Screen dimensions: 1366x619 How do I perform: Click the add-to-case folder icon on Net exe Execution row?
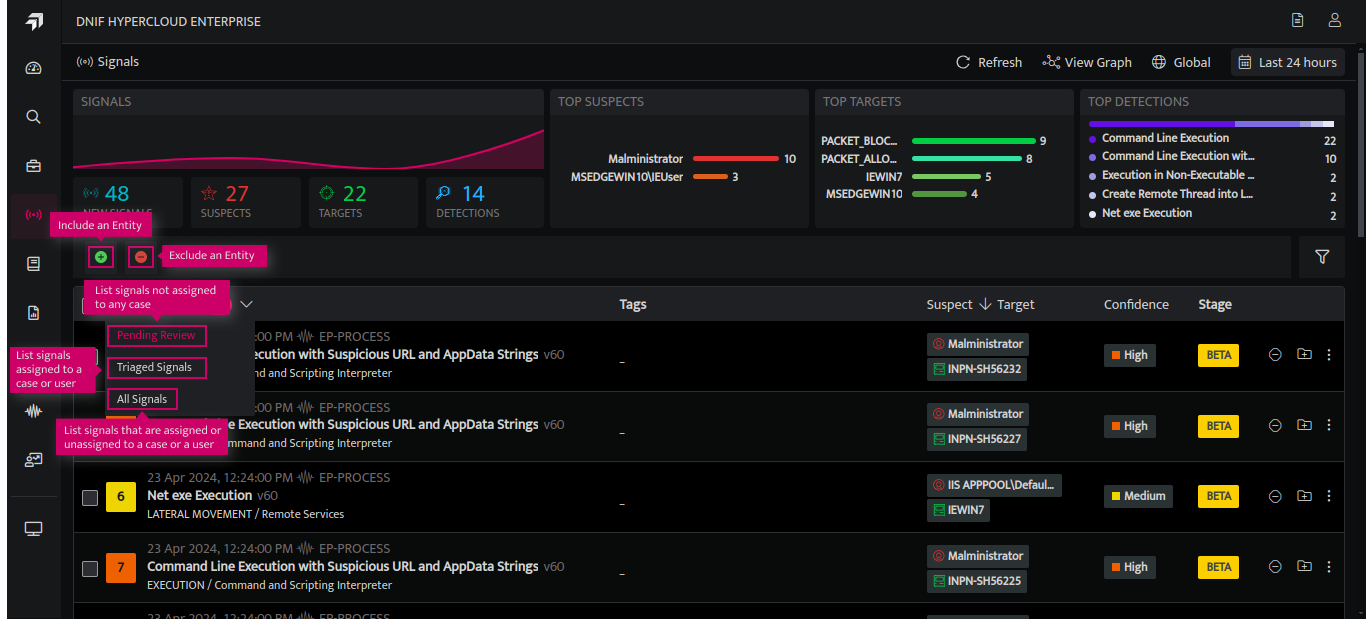coord(1304,495)
